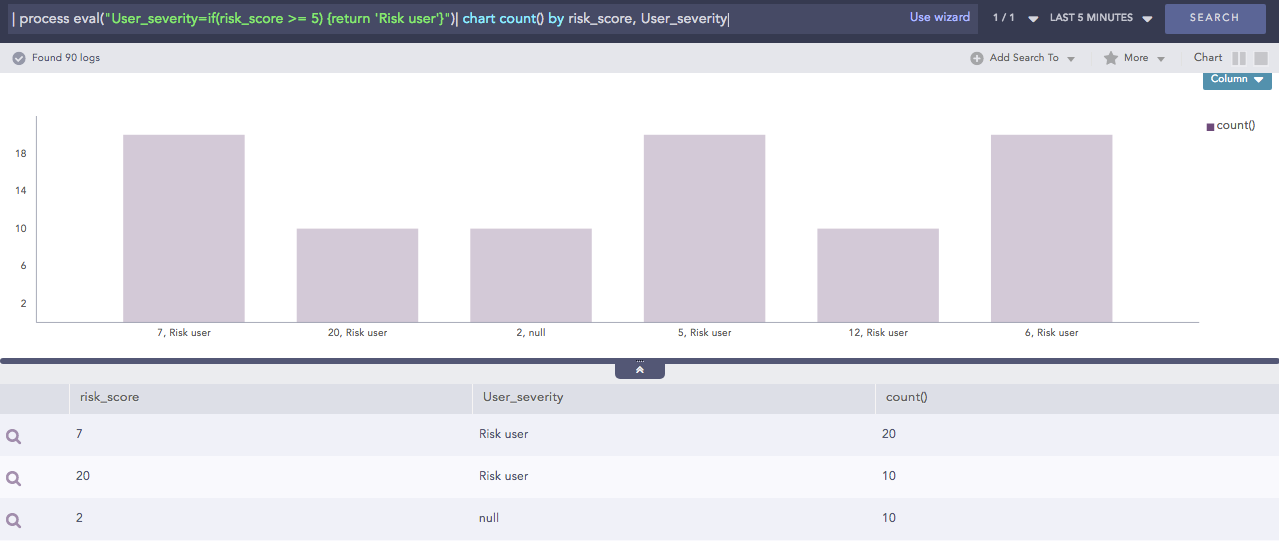1279x541 pixels.
Task: Switch to the single-pane full chart layout icon
Action: 1261,58
